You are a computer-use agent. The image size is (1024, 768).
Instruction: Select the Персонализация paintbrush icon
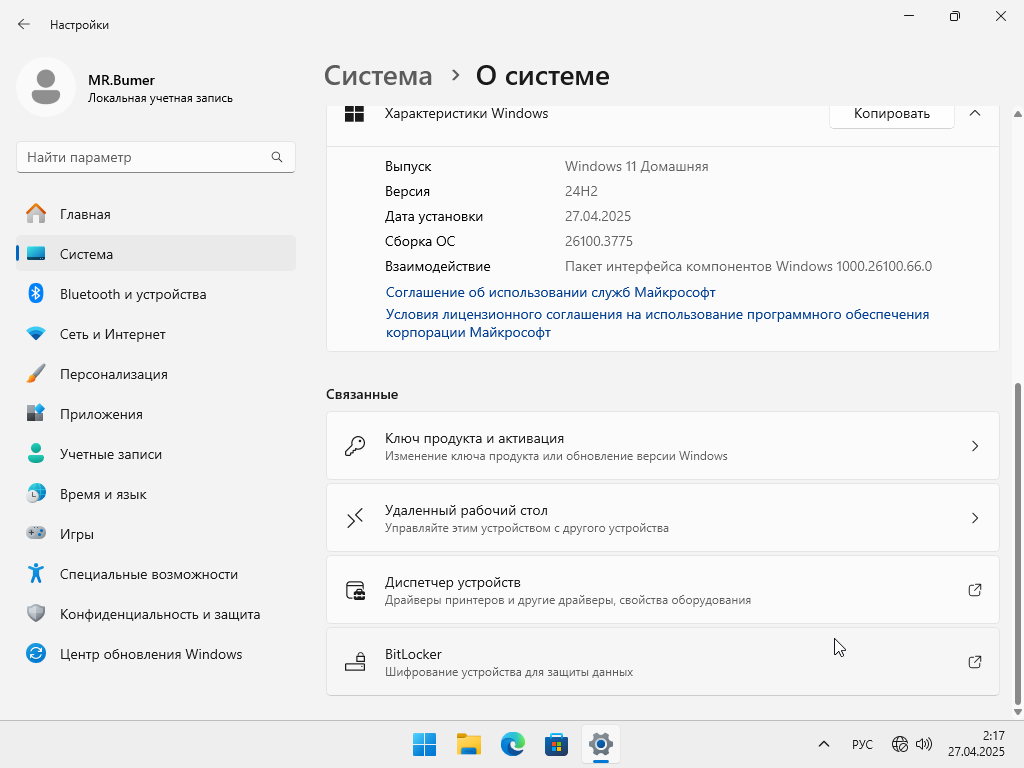(x=36, y=374)
